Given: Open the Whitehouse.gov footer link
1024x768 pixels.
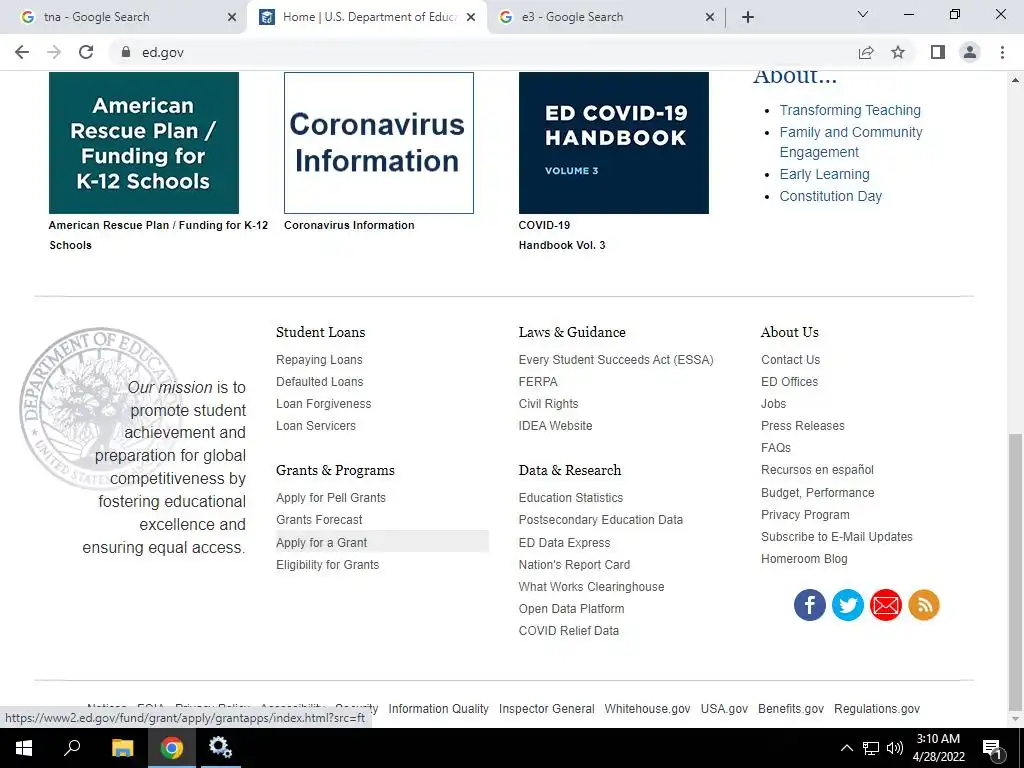Looking at the screenshot, I should [647, 709].
